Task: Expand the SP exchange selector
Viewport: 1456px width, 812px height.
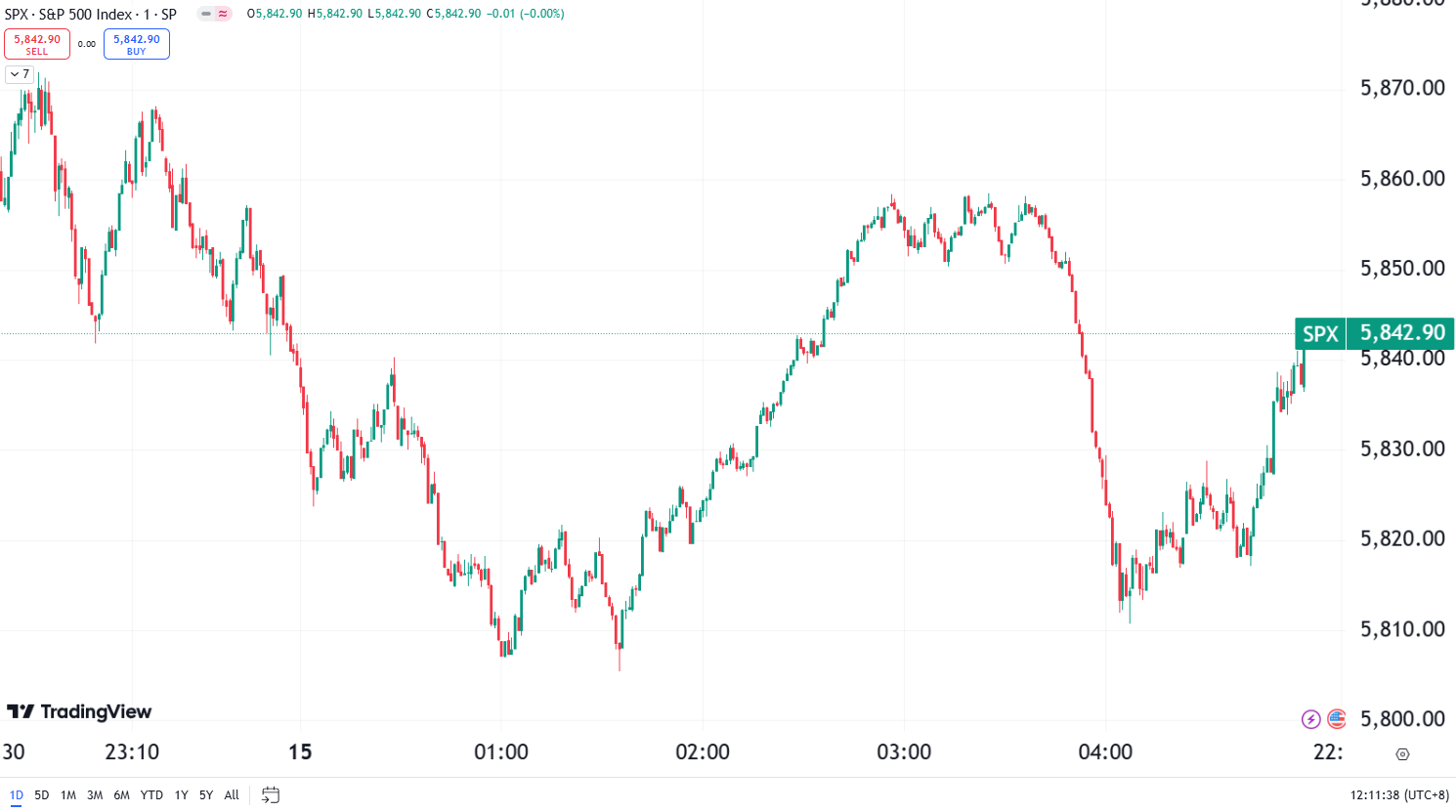Action: point(168,15)
